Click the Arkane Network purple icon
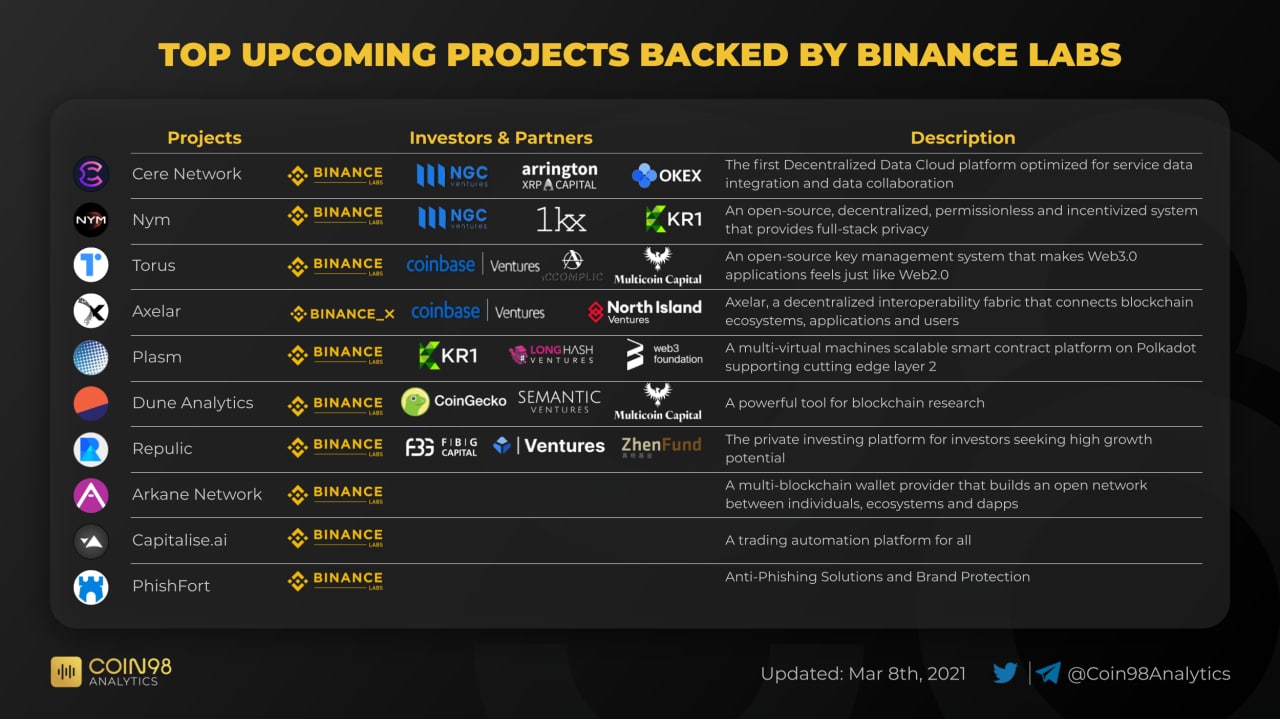 tap(91, 495)
